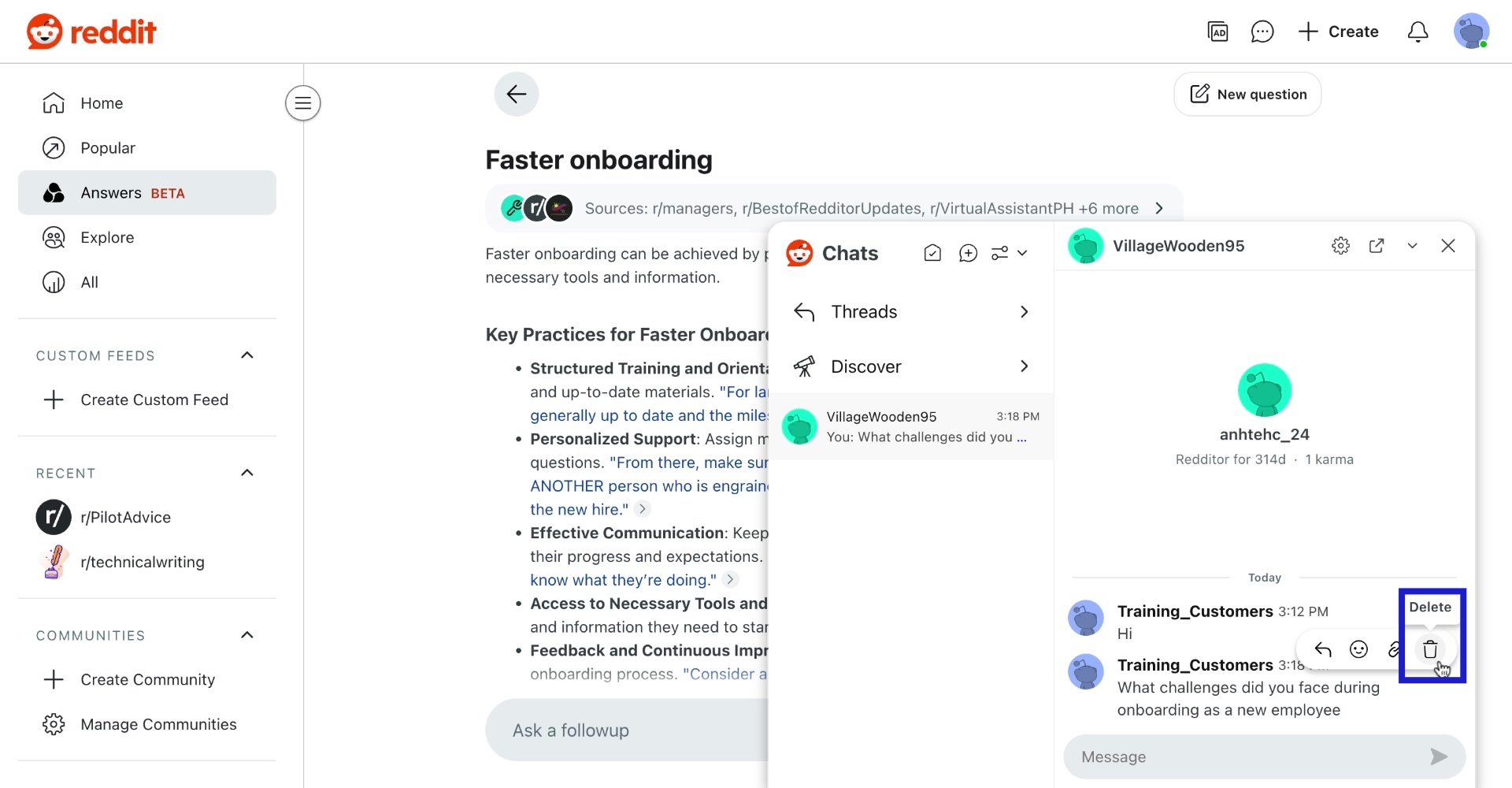Viewport: 1512px width, 788px height.
Task: Collapse the Recent section
Action: 246,473
